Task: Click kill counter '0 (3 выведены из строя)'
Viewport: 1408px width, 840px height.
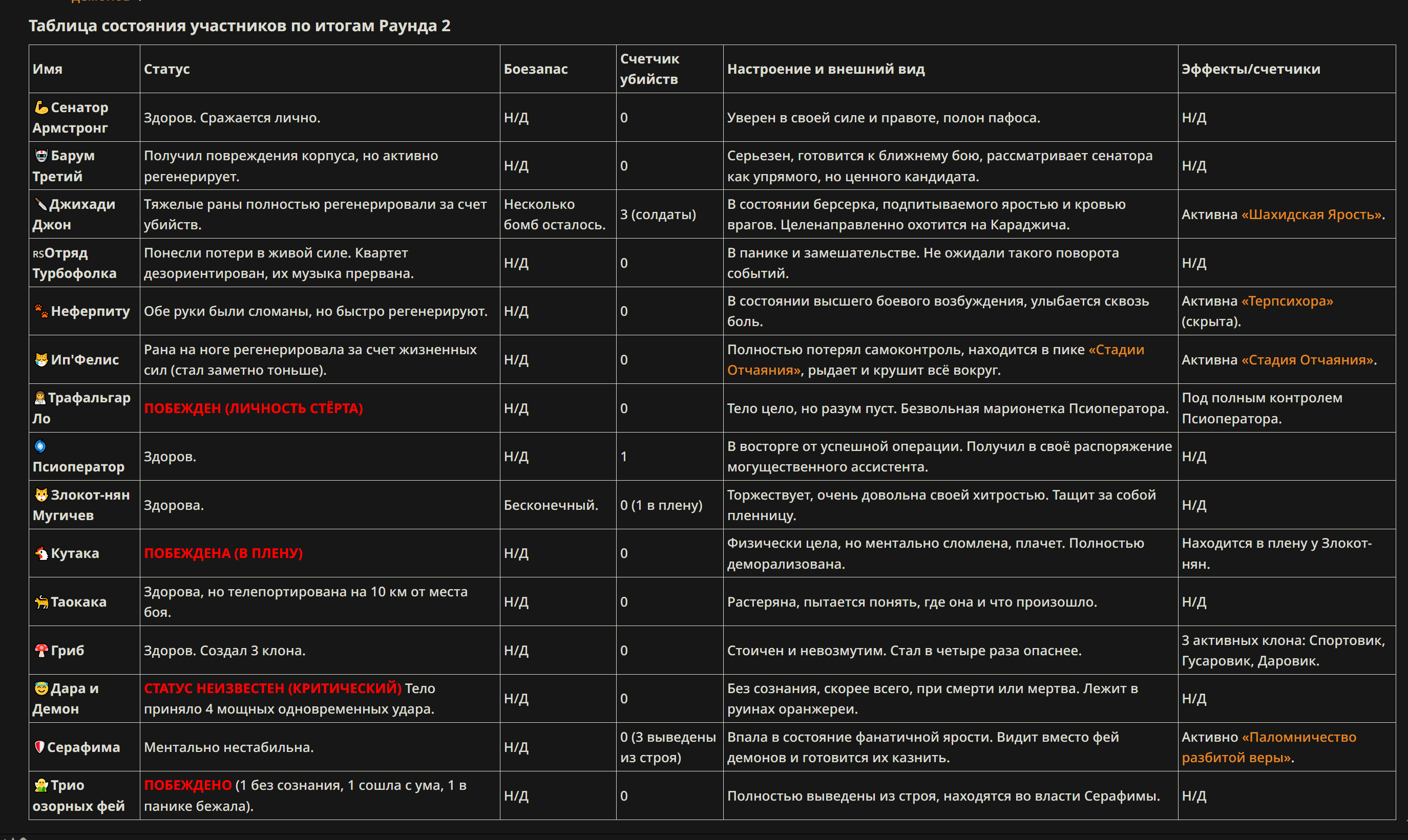Action: [x=668, y=747]
